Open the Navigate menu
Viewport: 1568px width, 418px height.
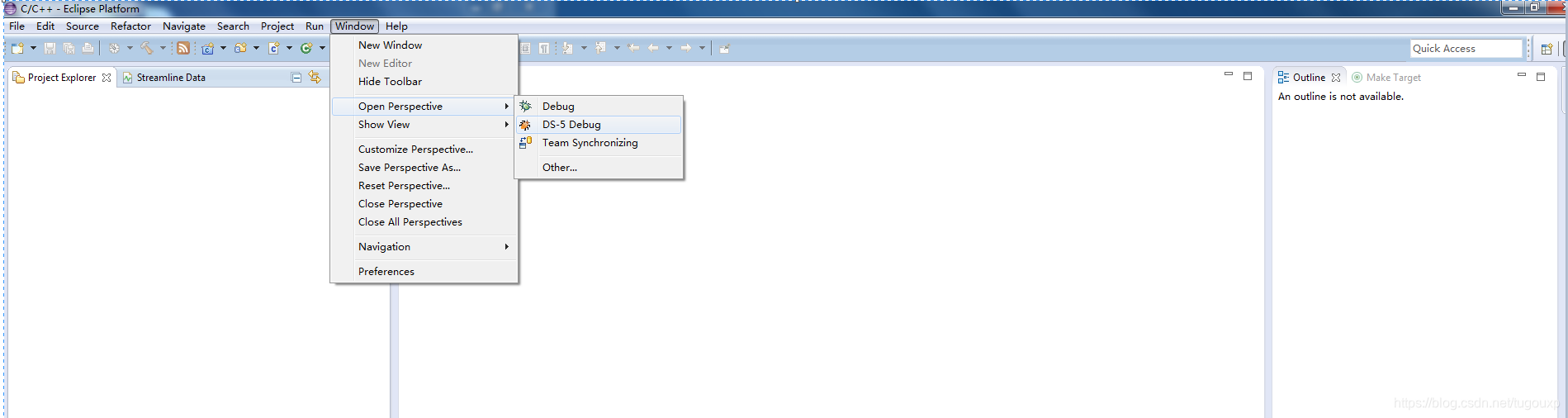(x=184, y=26)
